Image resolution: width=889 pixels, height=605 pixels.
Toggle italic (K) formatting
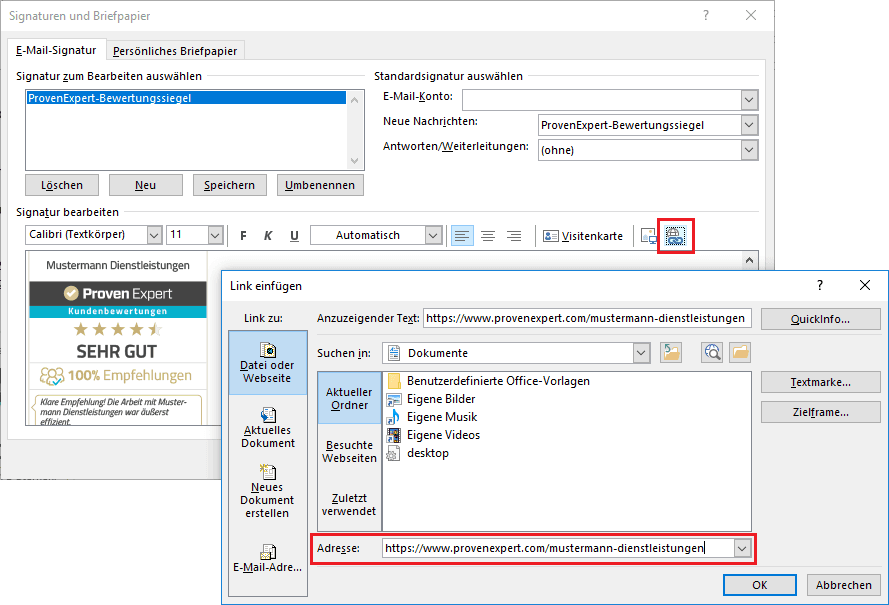(268, 236)
